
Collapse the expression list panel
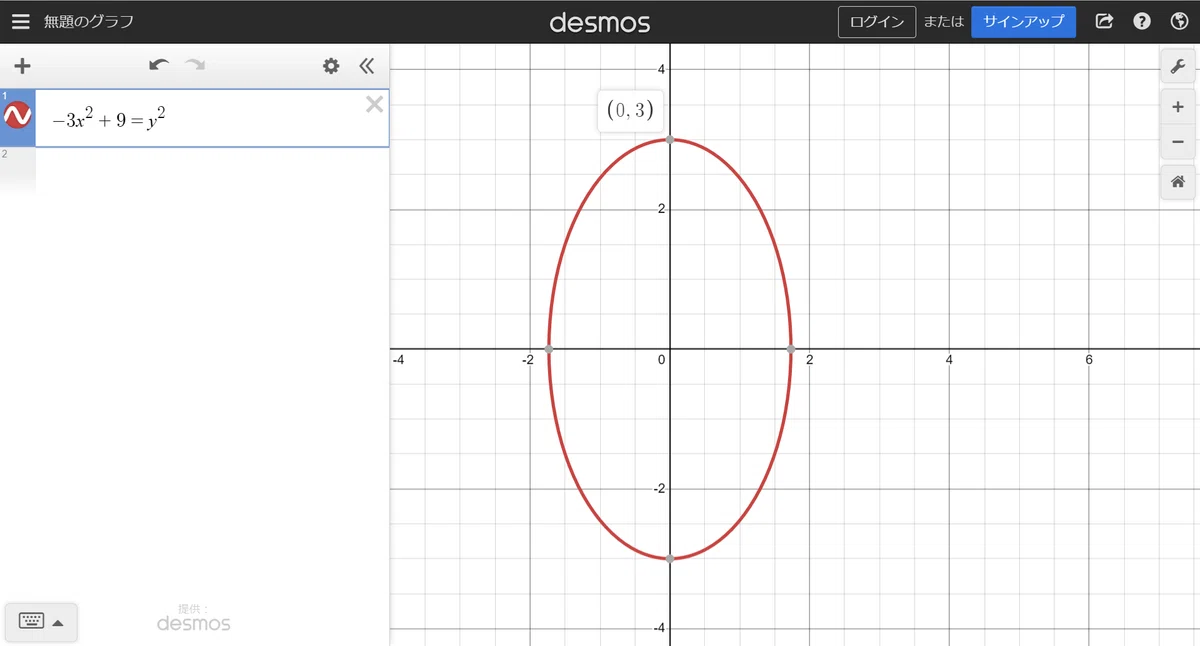click(x=366, y=66)
